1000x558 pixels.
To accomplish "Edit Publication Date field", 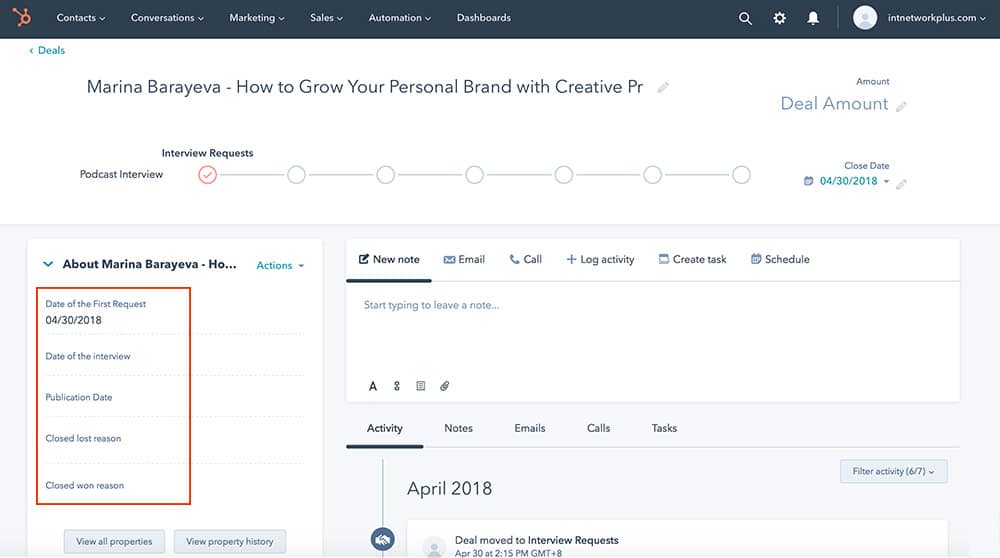I will tap(174, 397).
